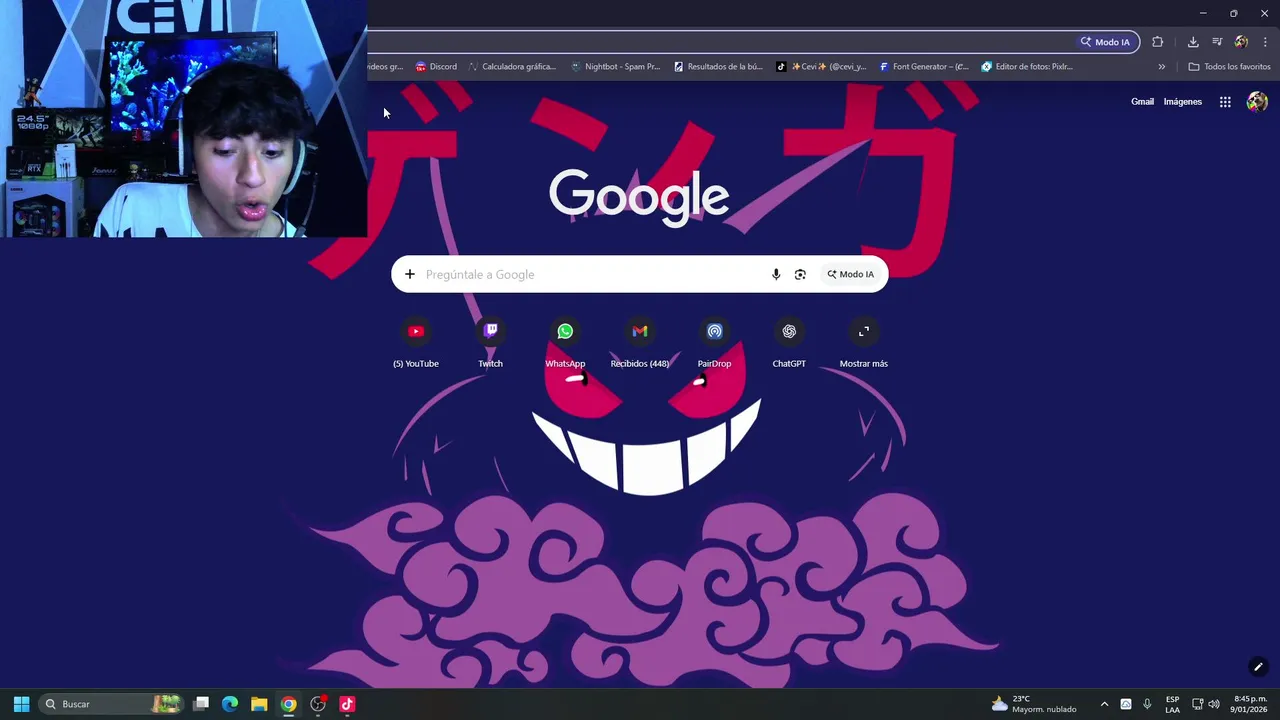This screenshot has height=720, width=1280.
Task: Open the network display icon in tray
Action: pos(1197,704)
